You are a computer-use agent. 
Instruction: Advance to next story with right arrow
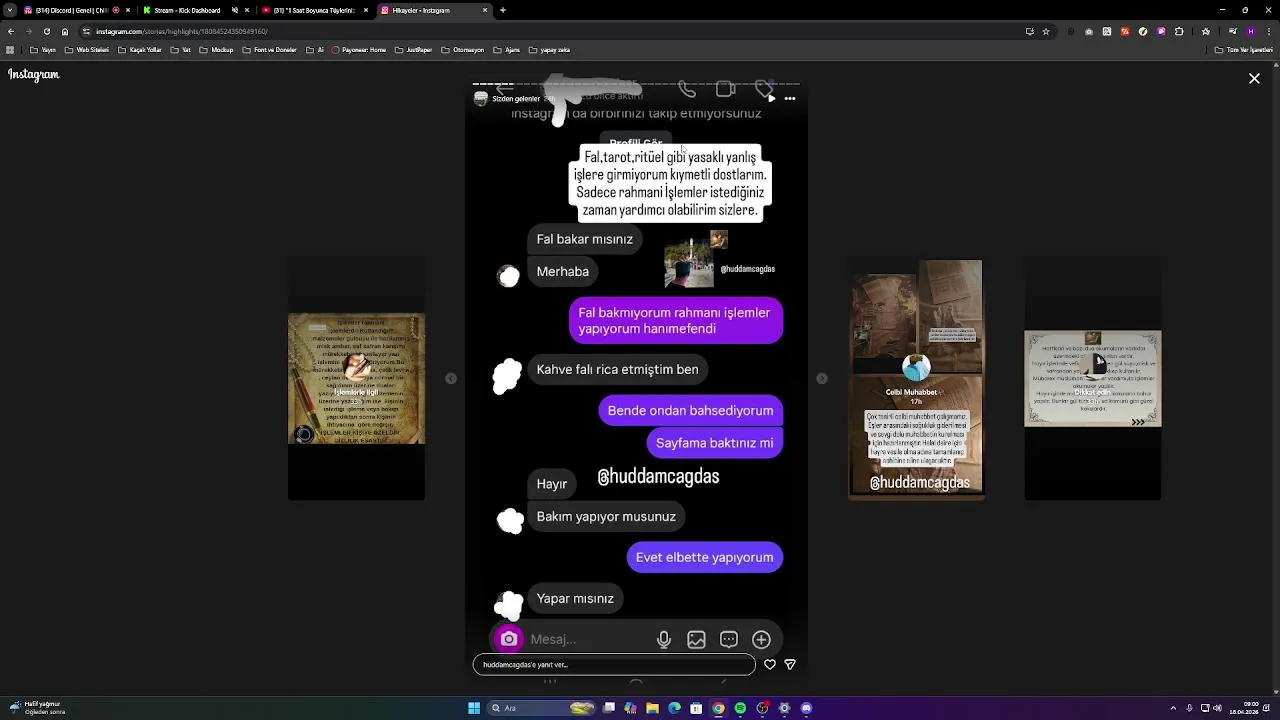click(x=822, y=378)
